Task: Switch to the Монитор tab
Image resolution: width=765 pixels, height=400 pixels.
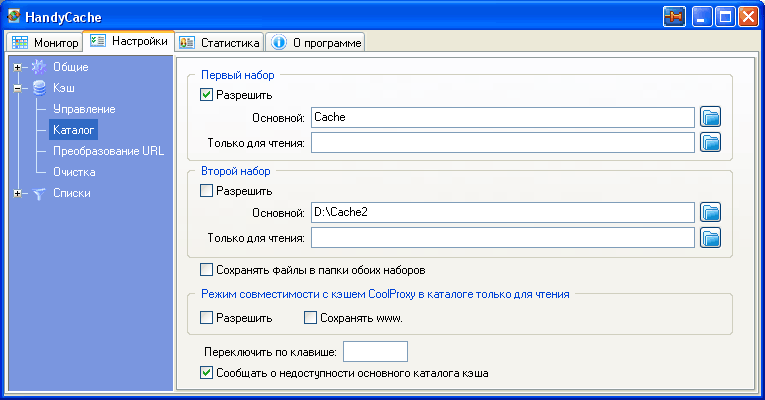Action: pos(45,43)
